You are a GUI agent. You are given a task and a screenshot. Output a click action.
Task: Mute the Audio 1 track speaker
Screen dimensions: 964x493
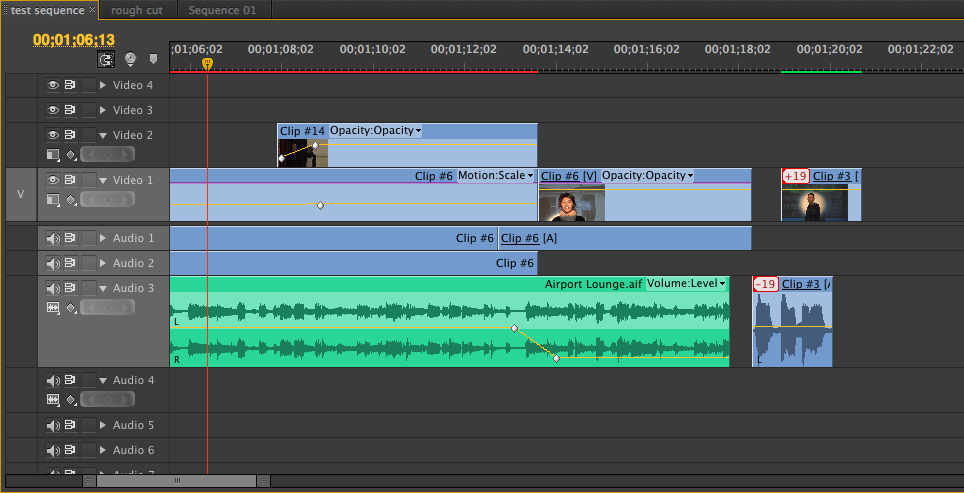[53, 238]
